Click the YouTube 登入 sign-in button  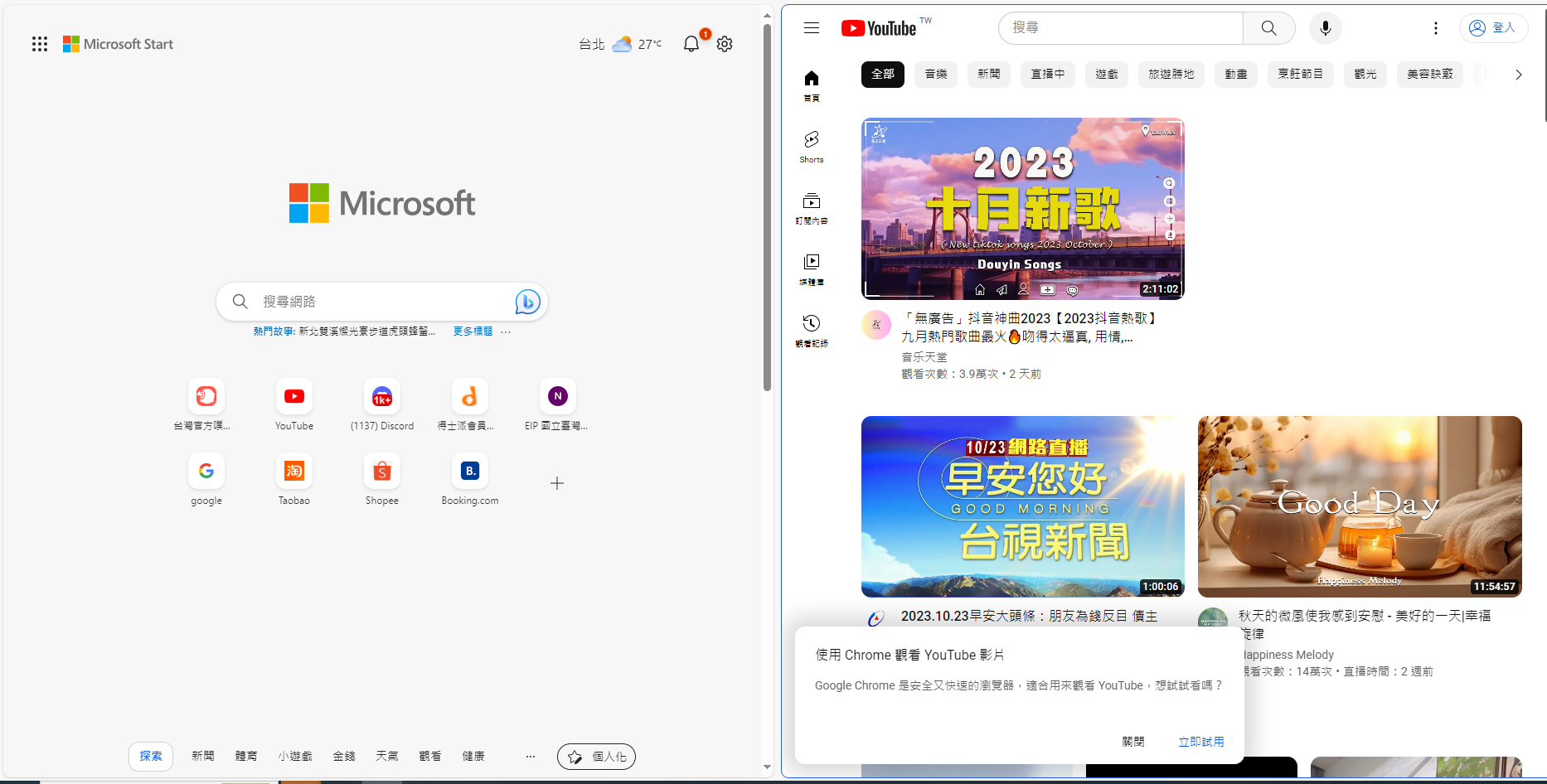[1493, 28]
